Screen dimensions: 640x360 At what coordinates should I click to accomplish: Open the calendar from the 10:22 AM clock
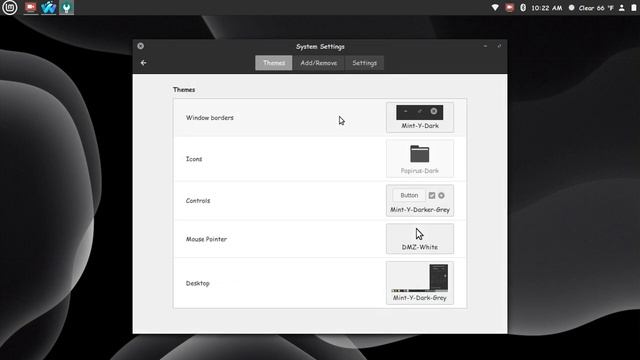(547, 8)
